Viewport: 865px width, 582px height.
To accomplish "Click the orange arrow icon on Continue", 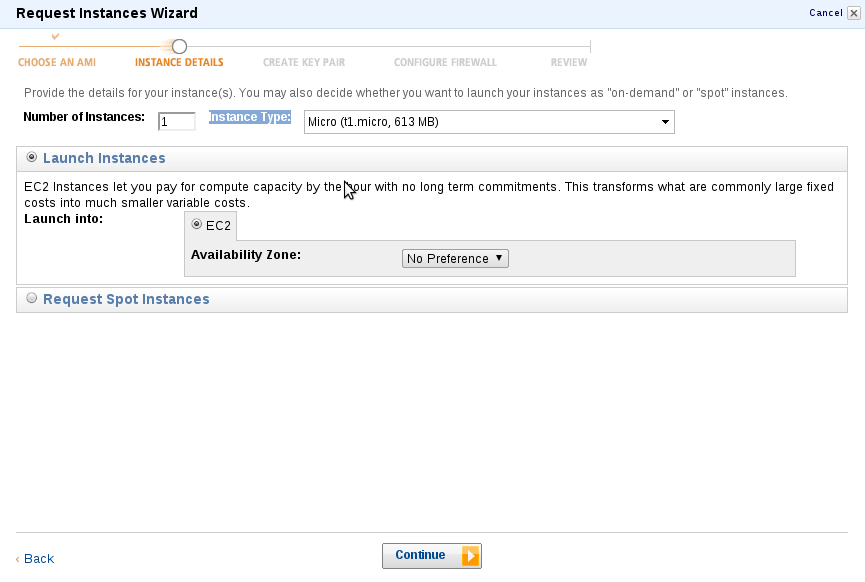I will pyautogui.click(x=471, y=556).
